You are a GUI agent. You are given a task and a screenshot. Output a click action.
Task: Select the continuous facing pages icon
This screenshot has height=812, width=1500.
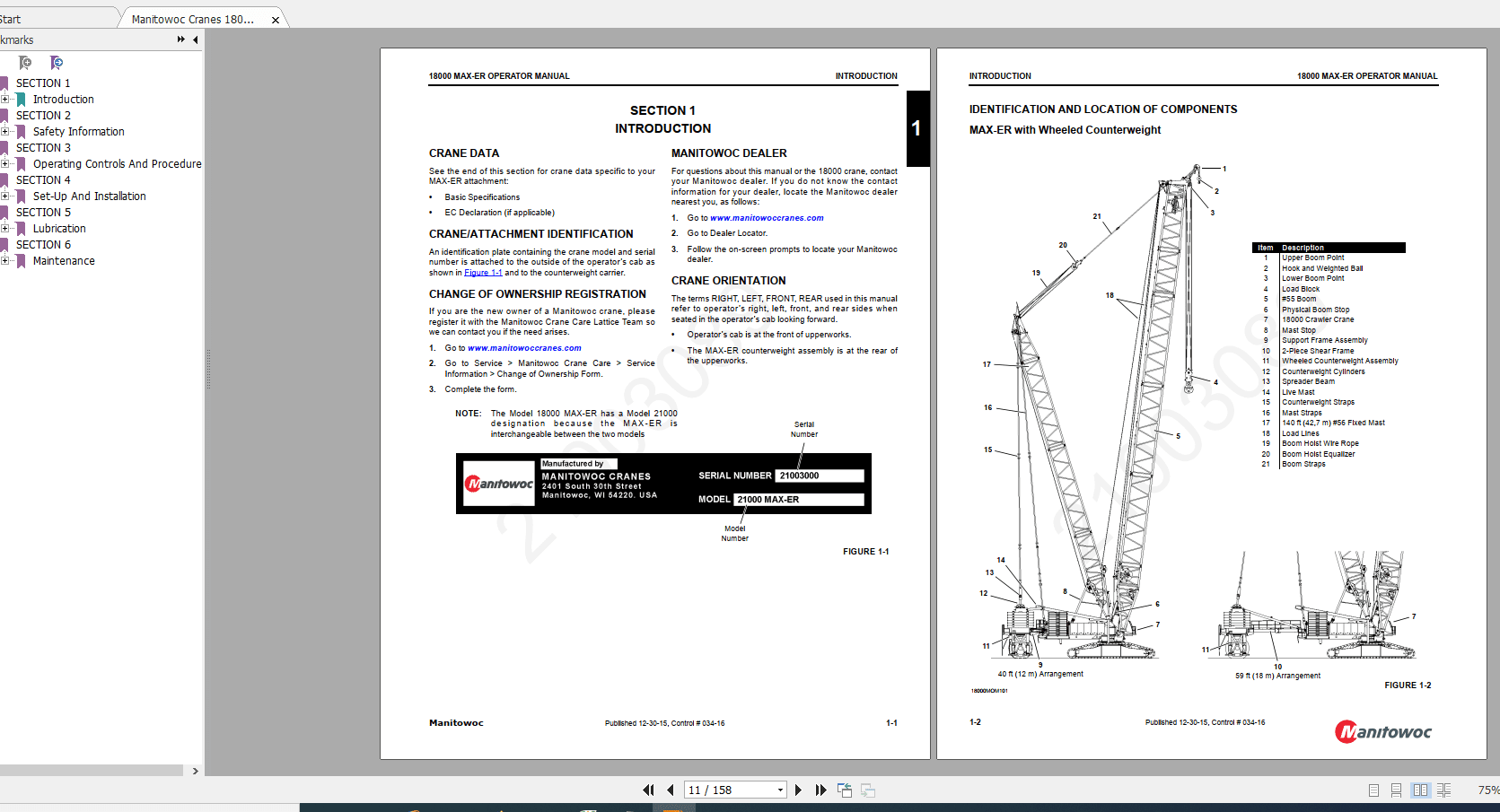1443,790
